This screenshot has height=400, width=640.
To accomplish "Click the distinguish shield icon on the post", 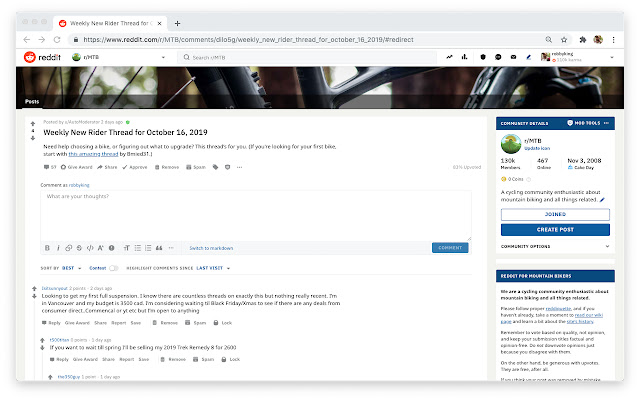I will pos(227,167).
